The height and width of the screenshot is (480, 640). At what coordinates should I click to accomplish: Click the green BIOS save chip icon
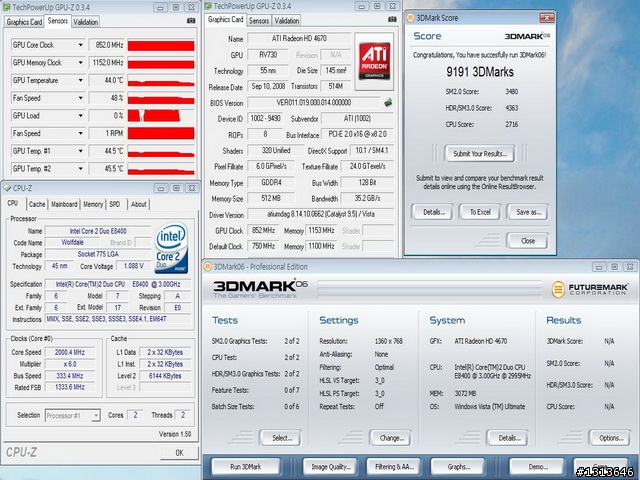tap(388, 102)
